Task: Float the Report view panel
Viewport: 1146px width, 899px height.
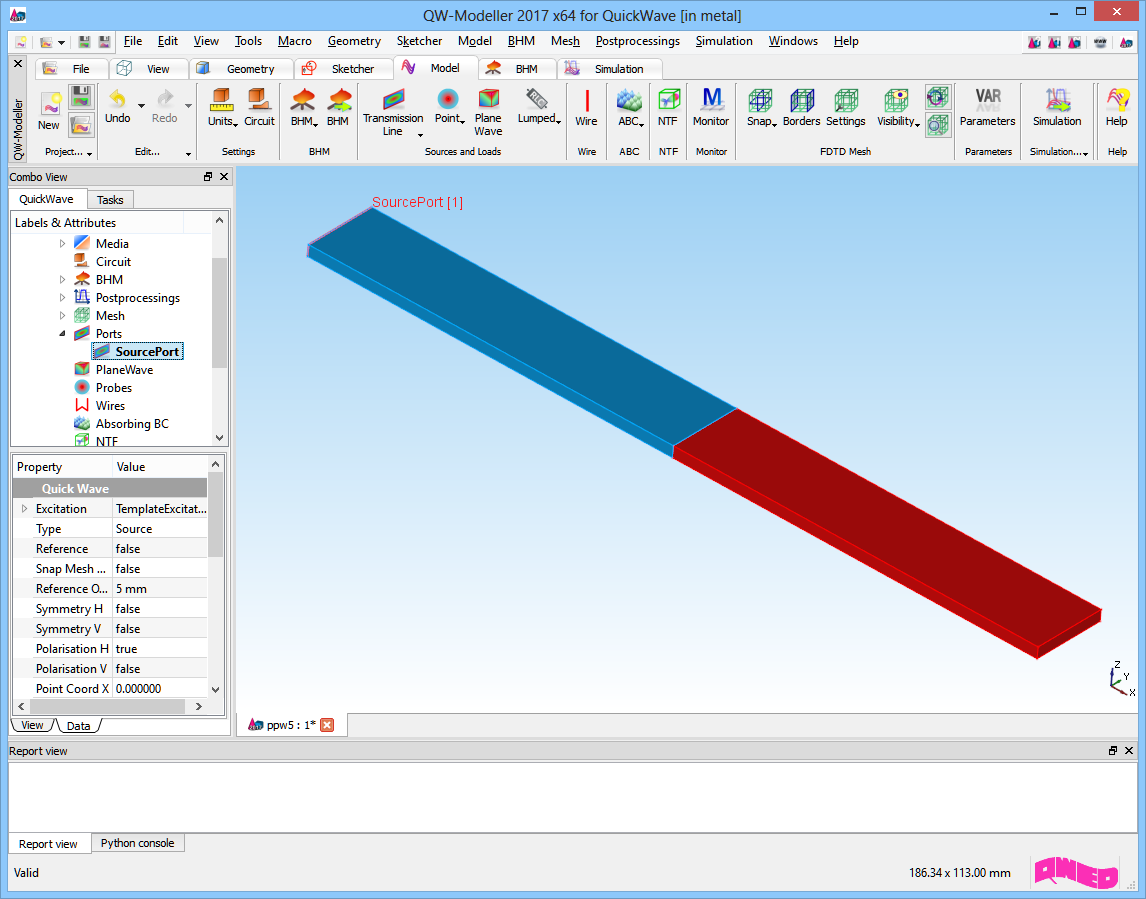Action: click(x=1112, y=751)
